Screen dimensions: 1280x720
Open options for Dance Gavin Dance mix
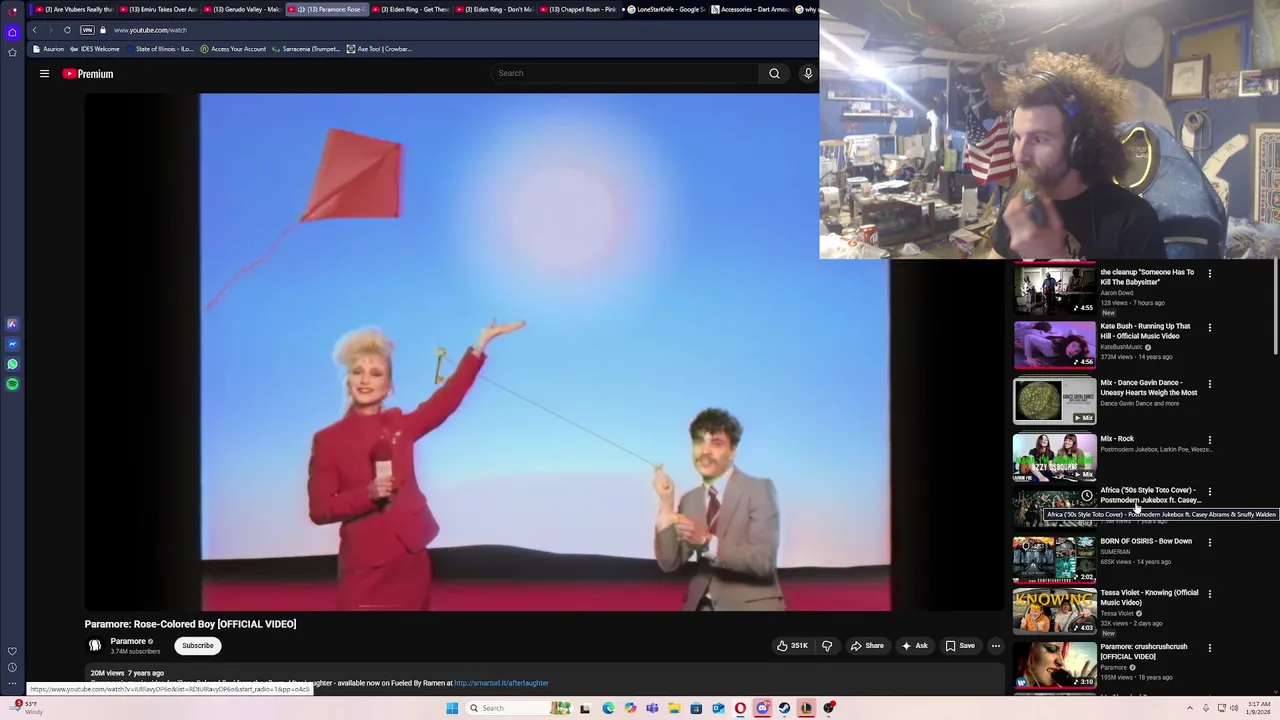coord(1210,383)
